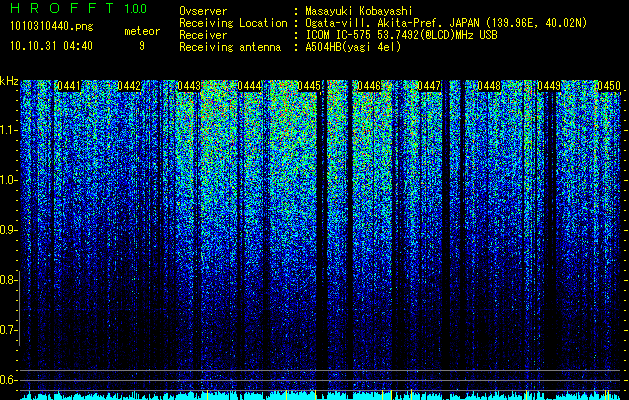629x400 pixels.
Task: Click the meteor count value 9
Action: 142,46
